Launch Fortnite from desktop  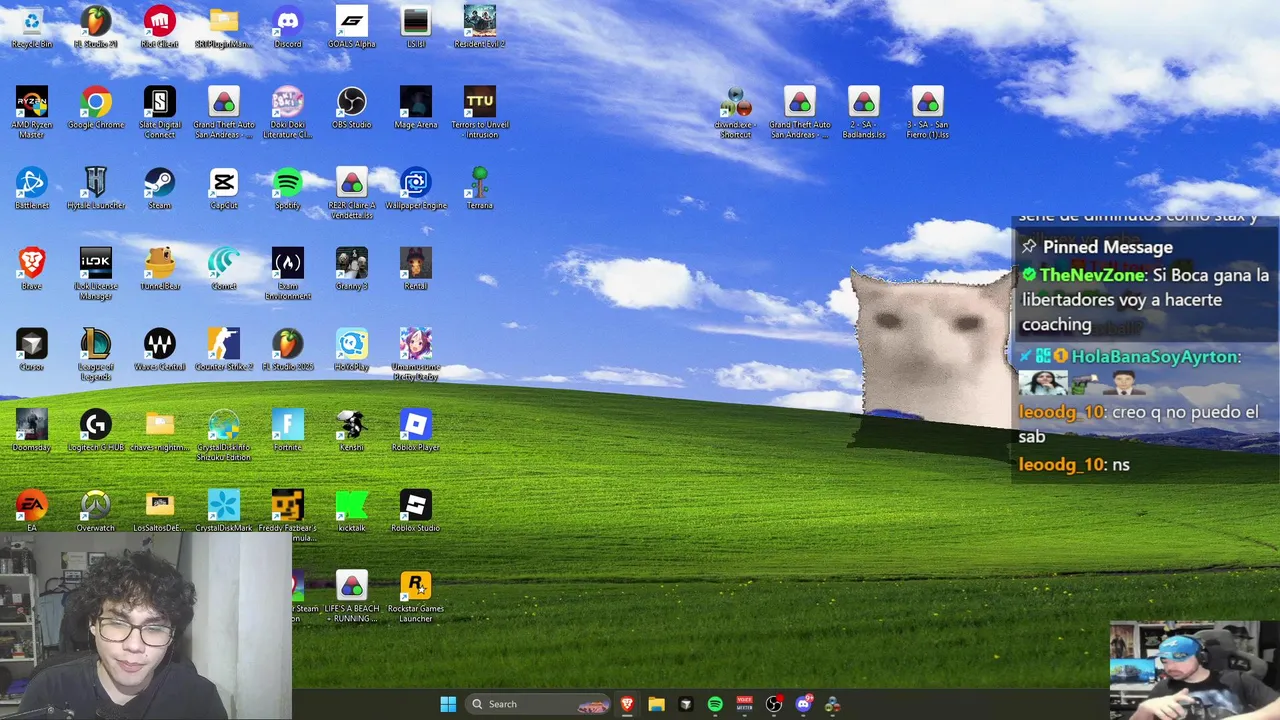click(287, 431)
